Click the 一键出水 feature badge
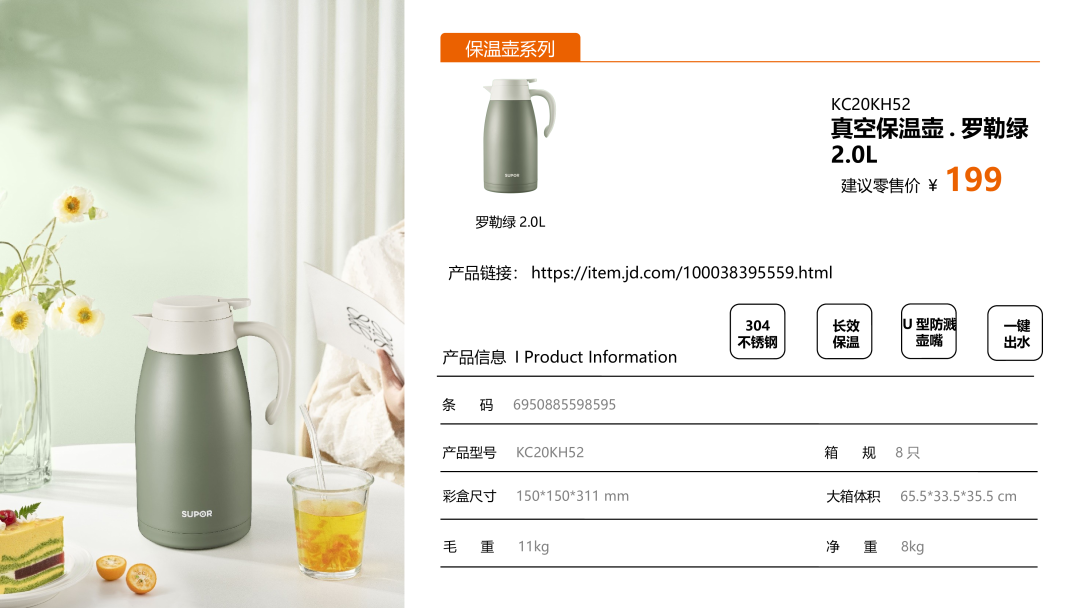The image size is (1080, 608). coord(1015,333)
